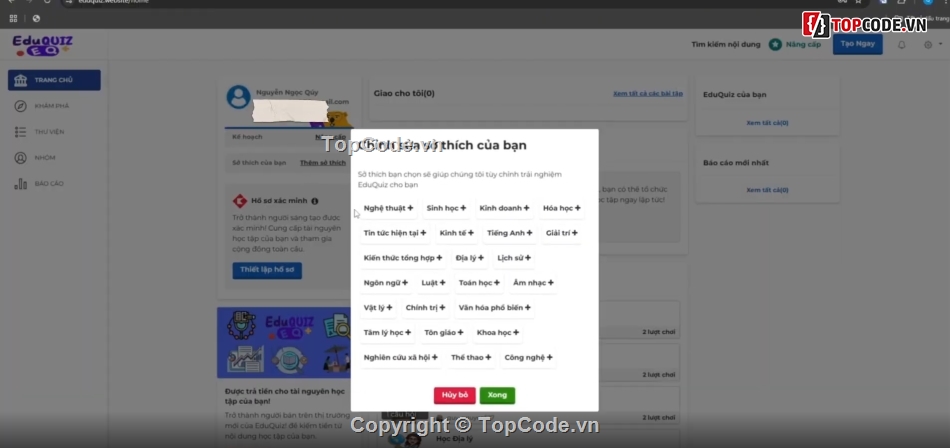Click the EduQuiz promotional banner image

pos(284,343)
